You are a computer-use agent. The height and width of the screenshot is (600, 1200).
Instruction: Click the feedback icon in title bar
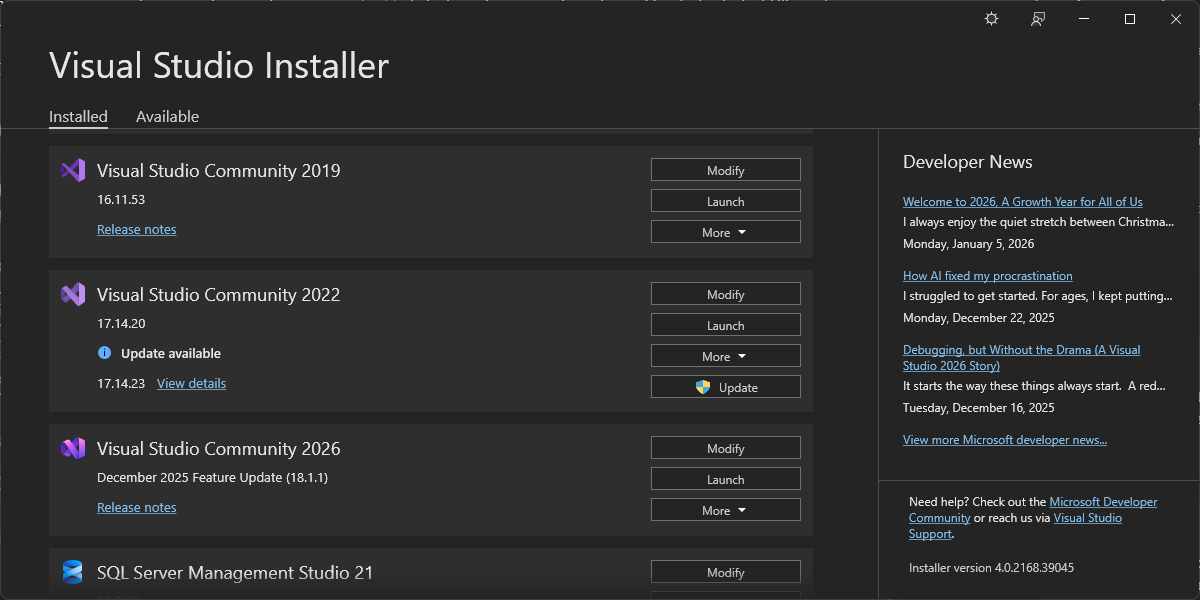[x=1038, y=19]
